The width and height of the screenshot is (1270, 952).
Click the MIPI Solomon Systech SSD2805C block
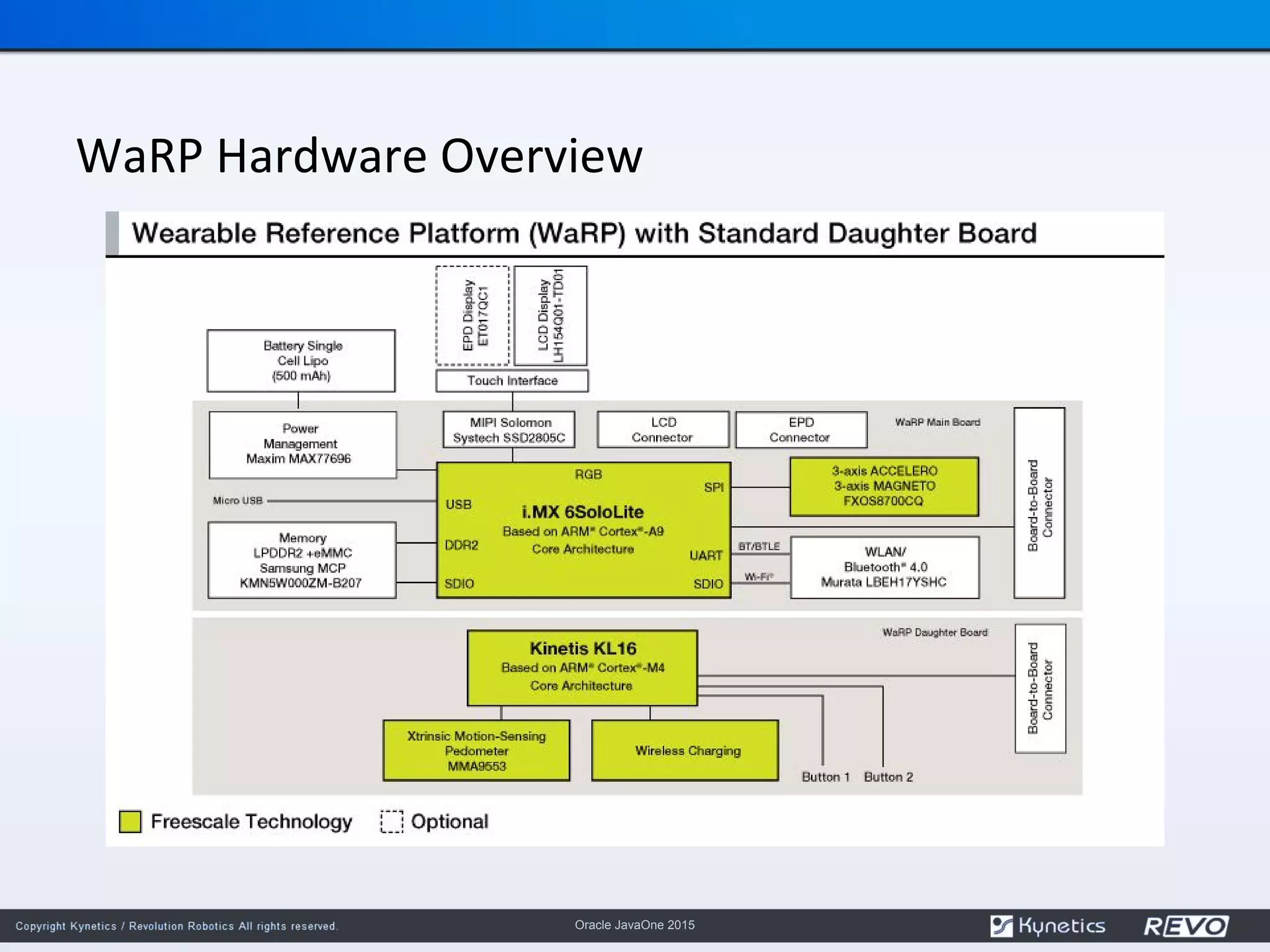coord(509,430)
